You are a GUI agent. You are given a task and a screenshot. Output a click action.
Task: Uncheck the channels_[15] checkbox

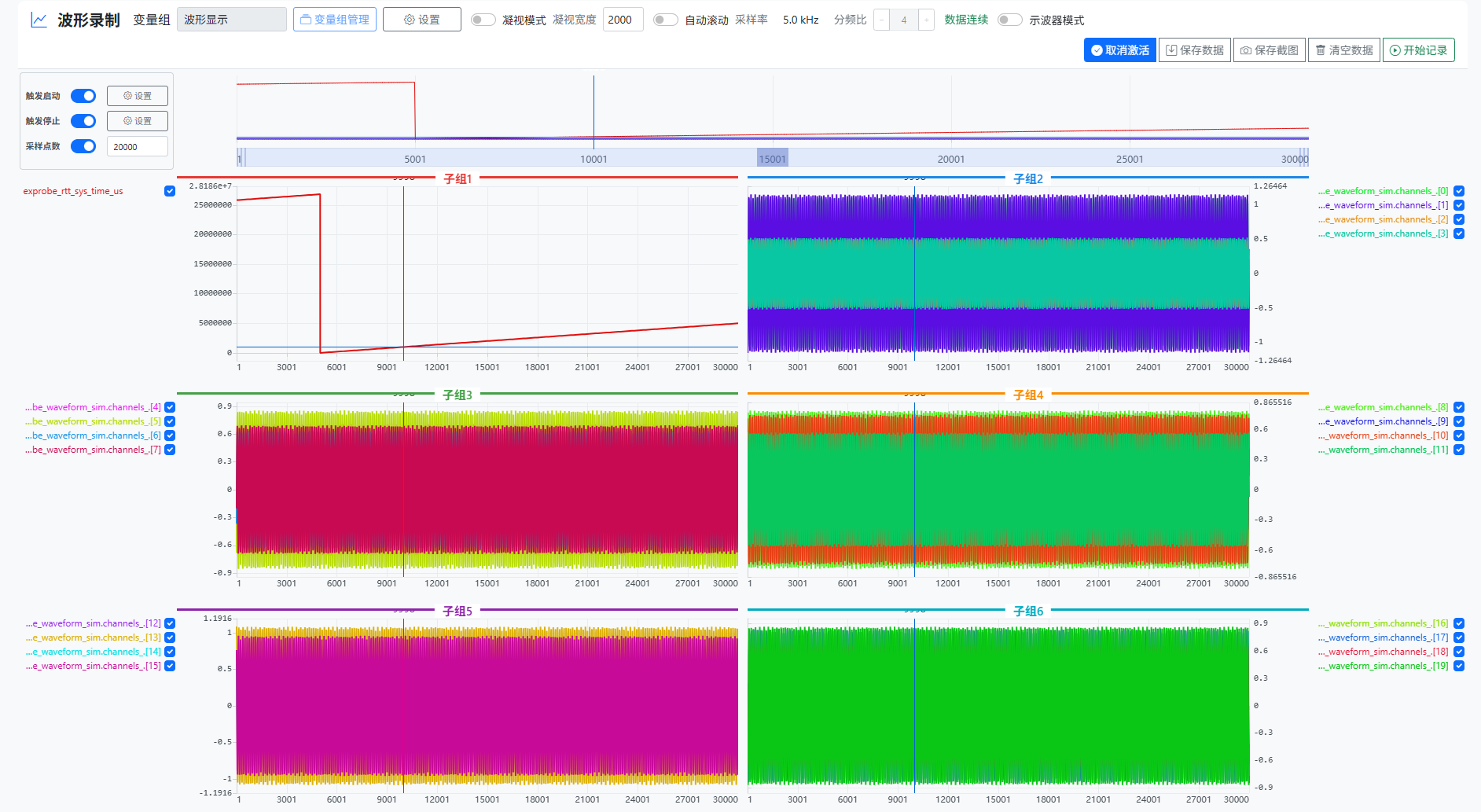click(170, 666)
